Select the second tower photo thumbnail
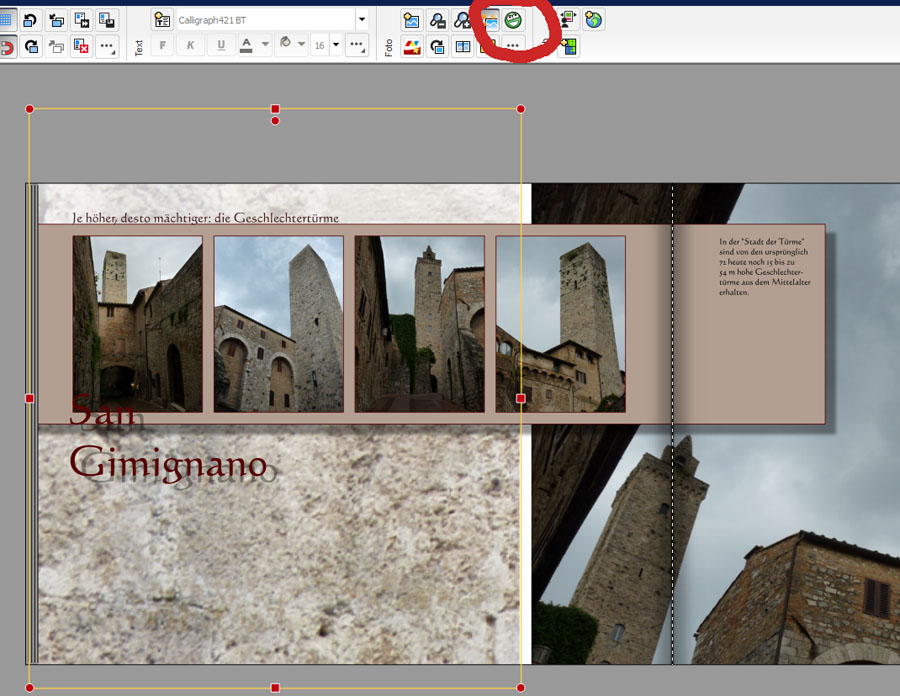This screenshot has height=696, width=900. [279, 323]
